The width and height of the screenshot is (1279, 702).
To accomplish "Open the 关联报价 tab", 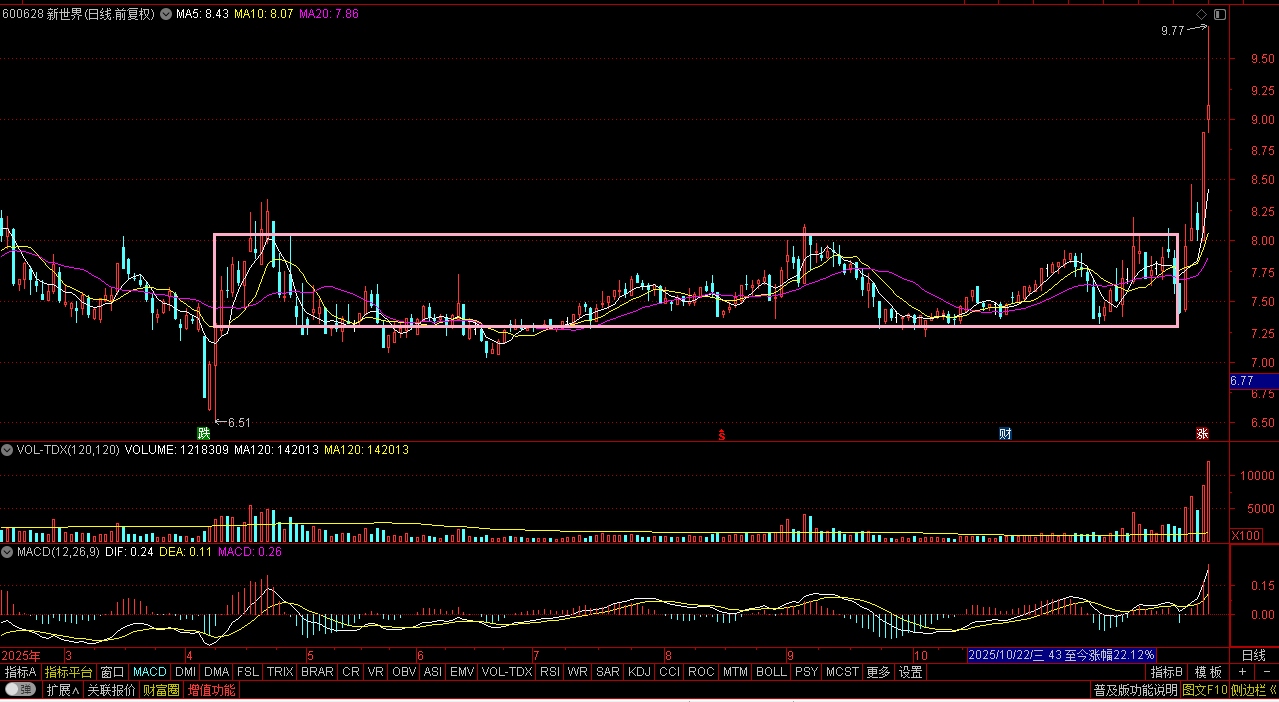I will click(111, 690).
